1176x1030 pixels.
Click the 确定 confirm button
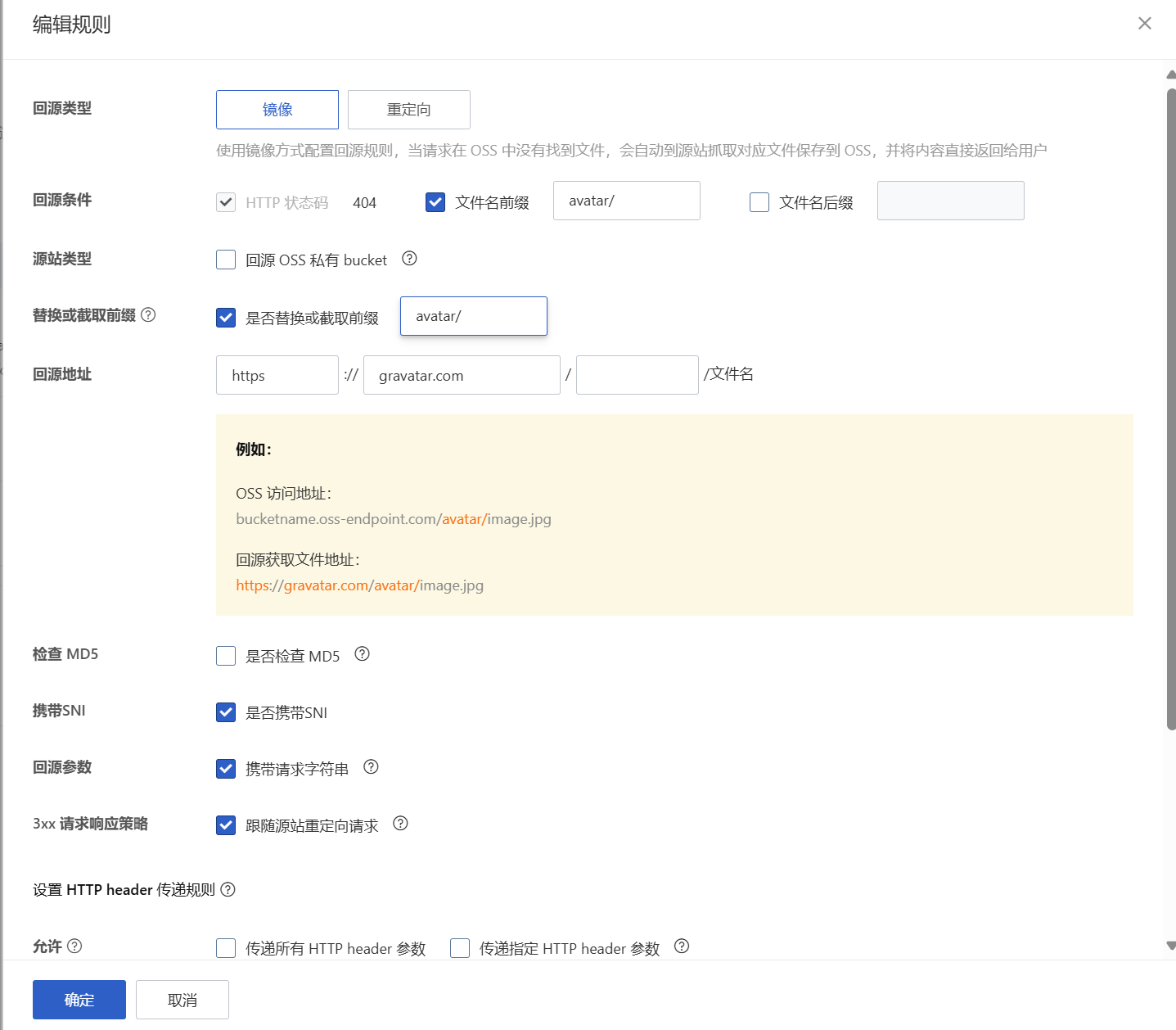click(79, 1000)
